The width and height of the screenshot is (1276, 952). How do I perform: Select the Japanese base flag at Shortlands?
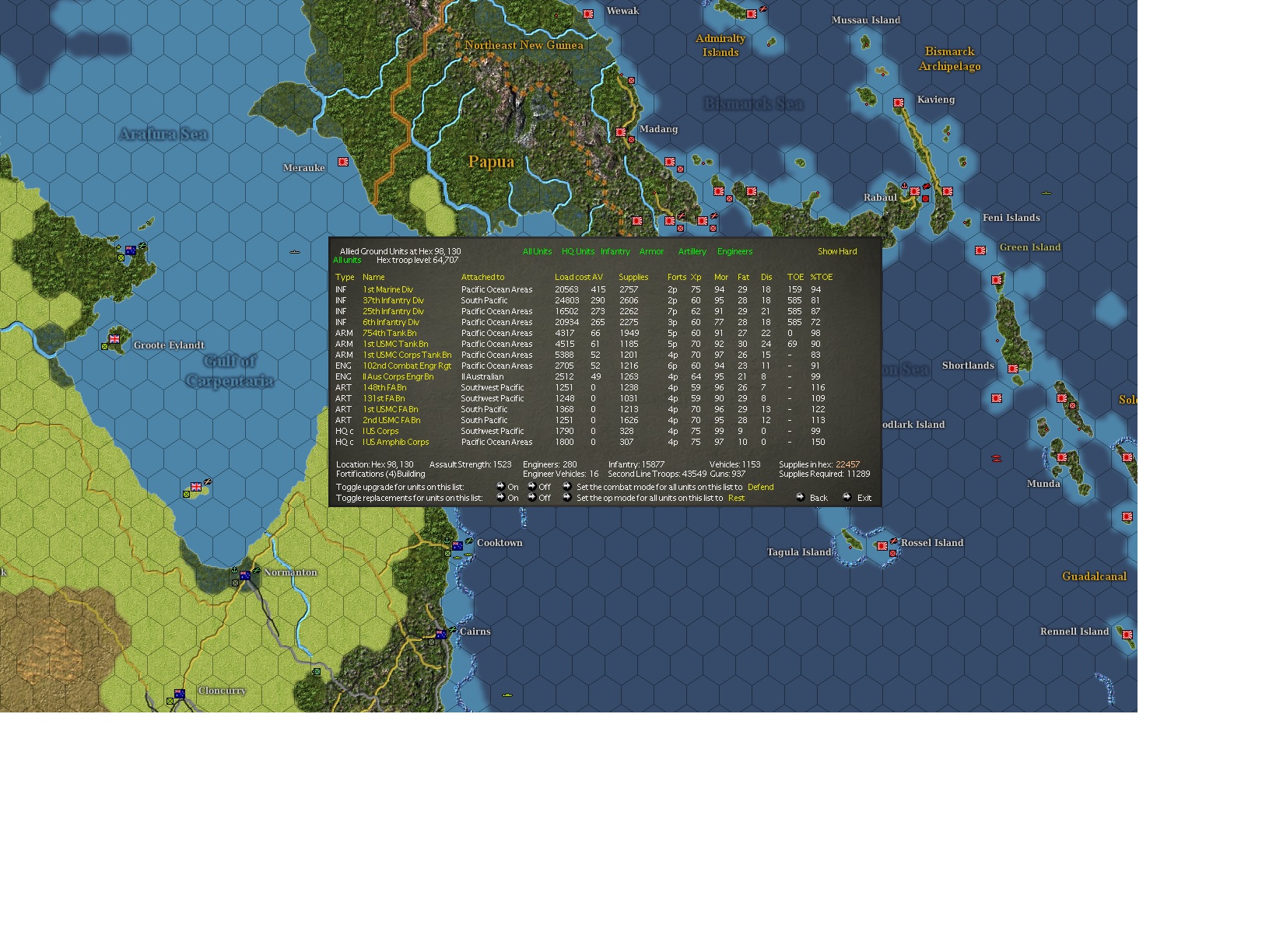tap(1013, 369)
